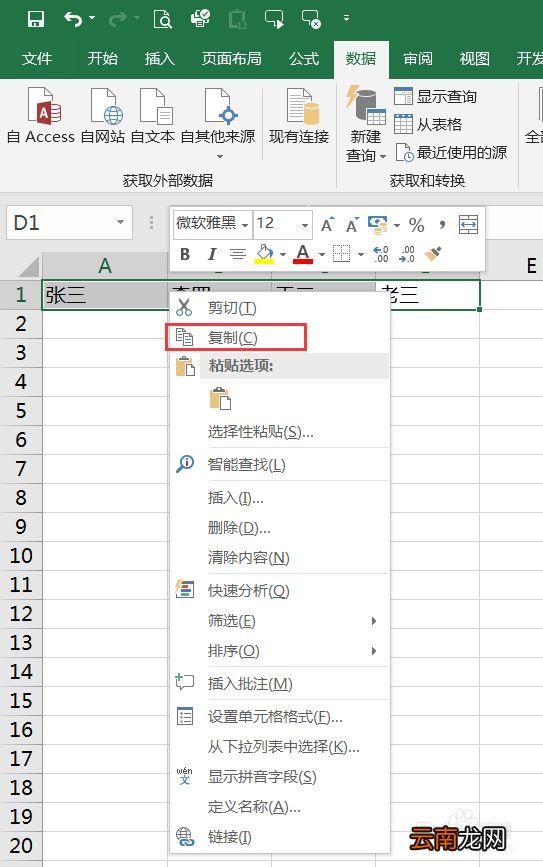This screenshot has width=543, height=867.
Task: Open the 文件 tab
Action: (x=36, y=59)
